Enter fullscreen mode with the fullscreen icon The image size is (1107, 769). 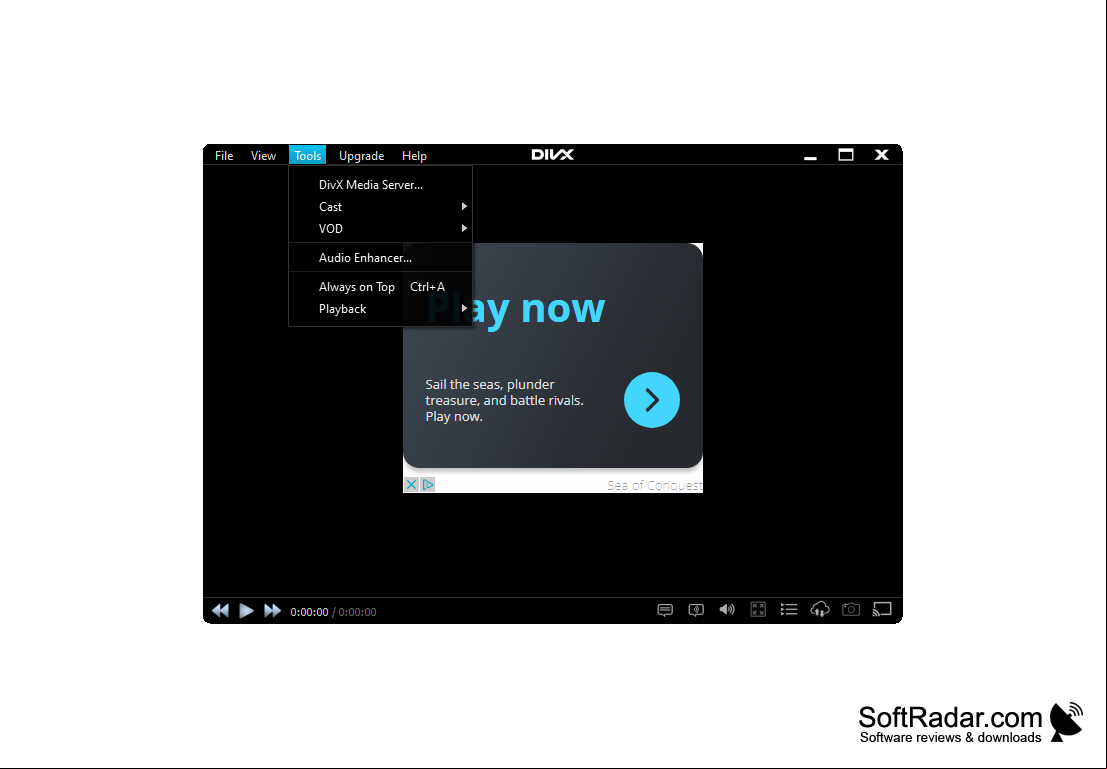(758, 609)
